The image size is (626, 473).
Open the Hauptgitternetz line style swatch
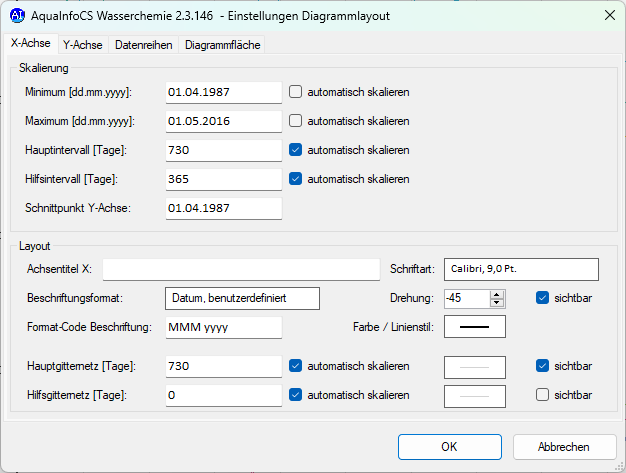point(475,367)
